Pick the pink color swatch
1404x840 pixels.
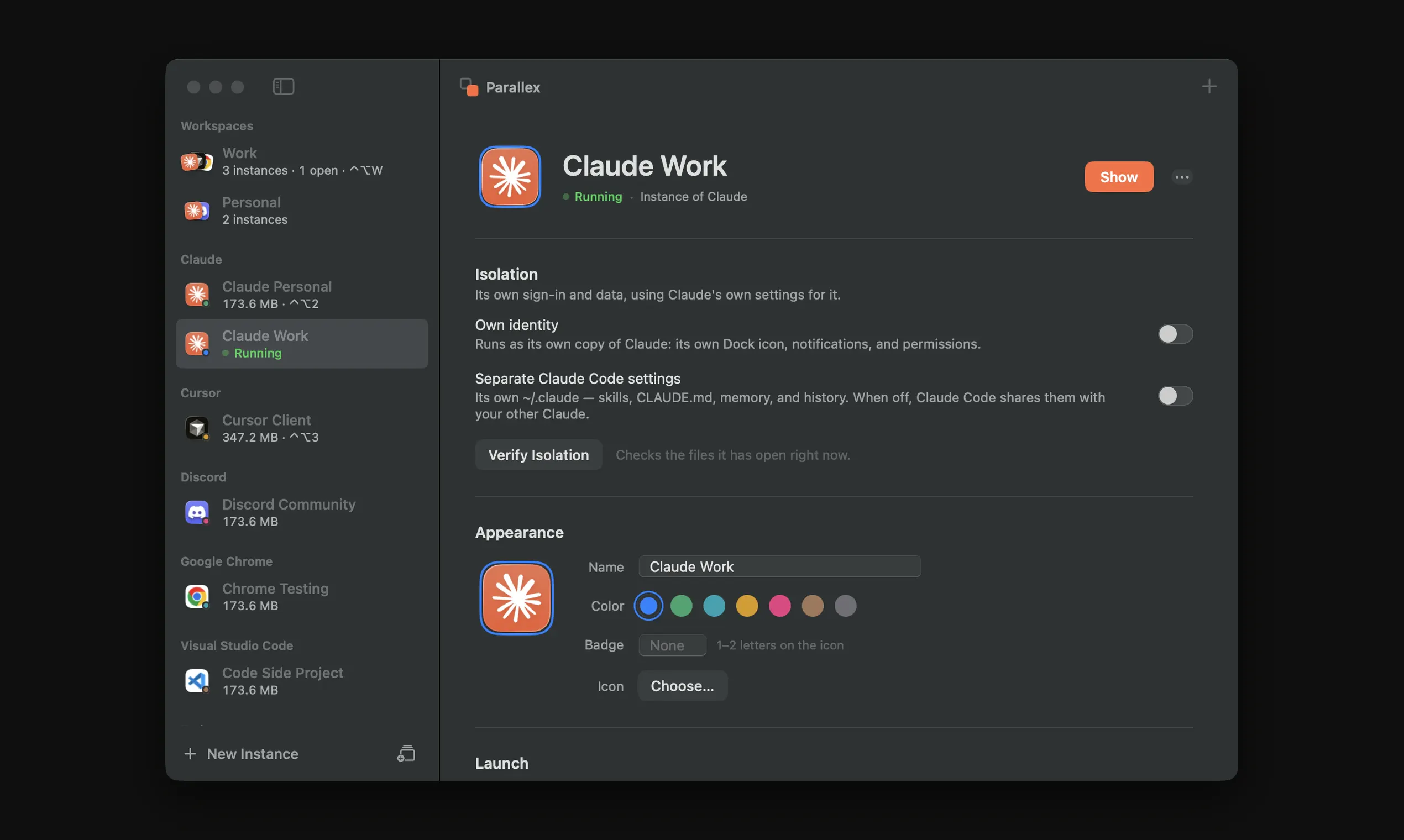coord(779,606)
